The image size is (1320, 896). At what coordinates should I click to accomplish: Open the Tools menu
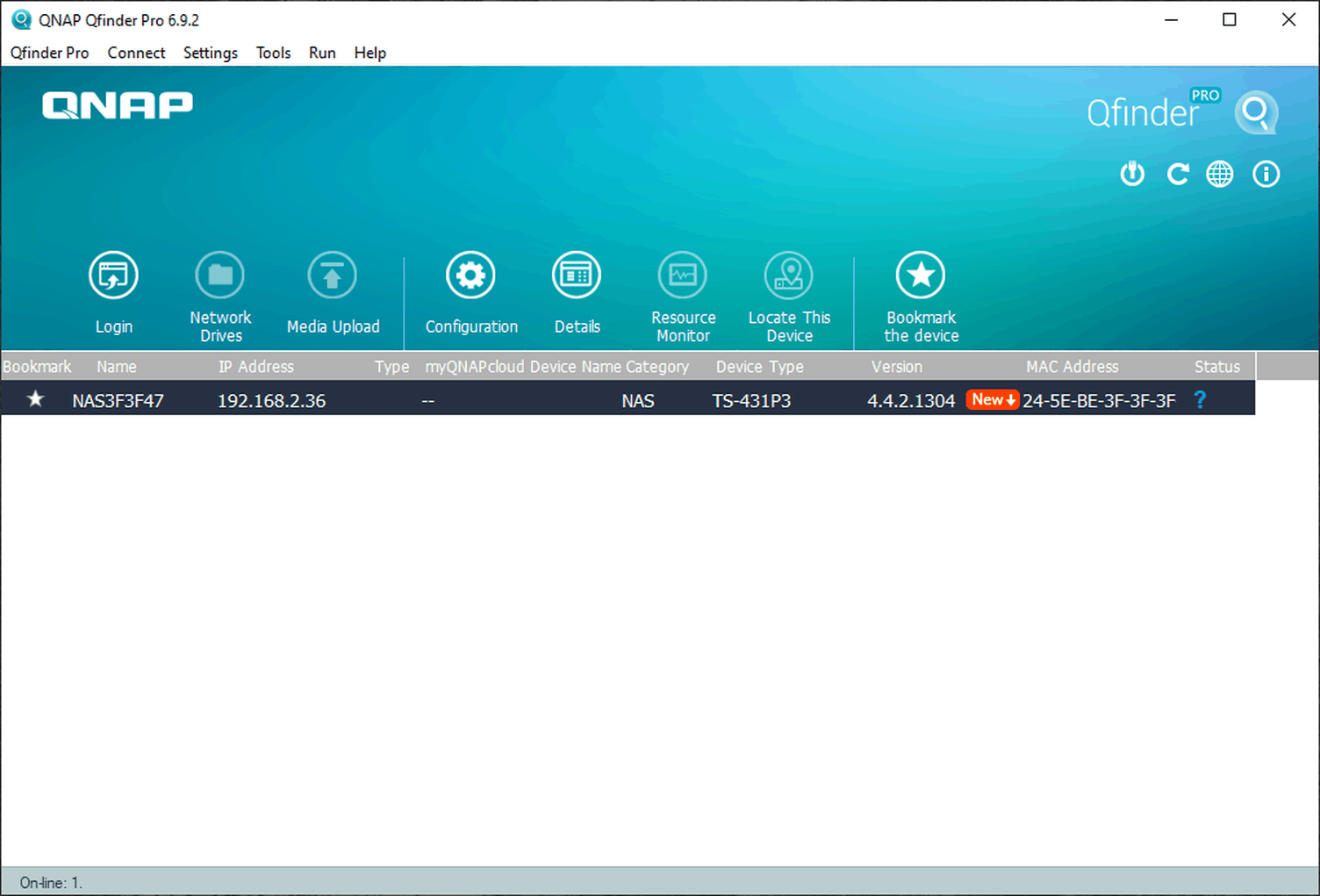[x=273, y=53]
